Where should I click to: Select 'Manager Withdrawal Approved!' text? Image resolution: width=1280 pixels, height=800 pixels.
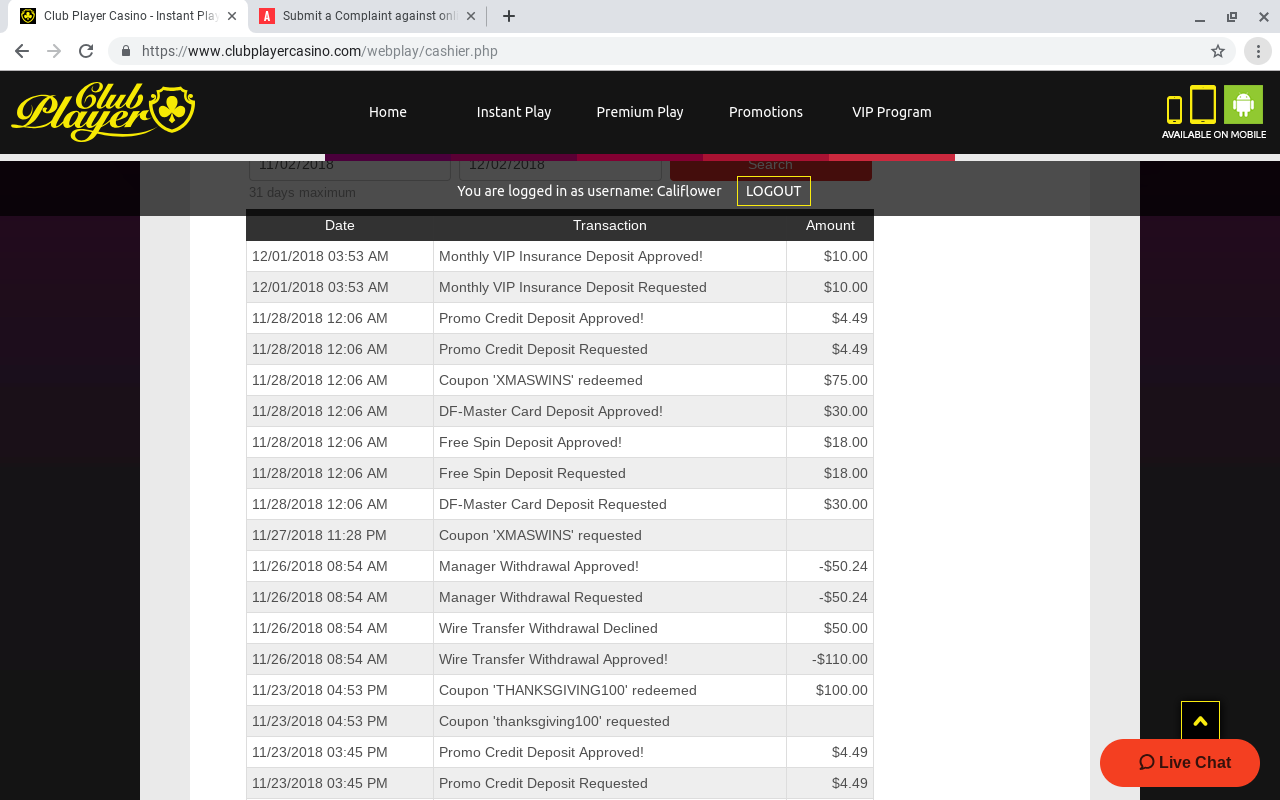tap(539, 566)
